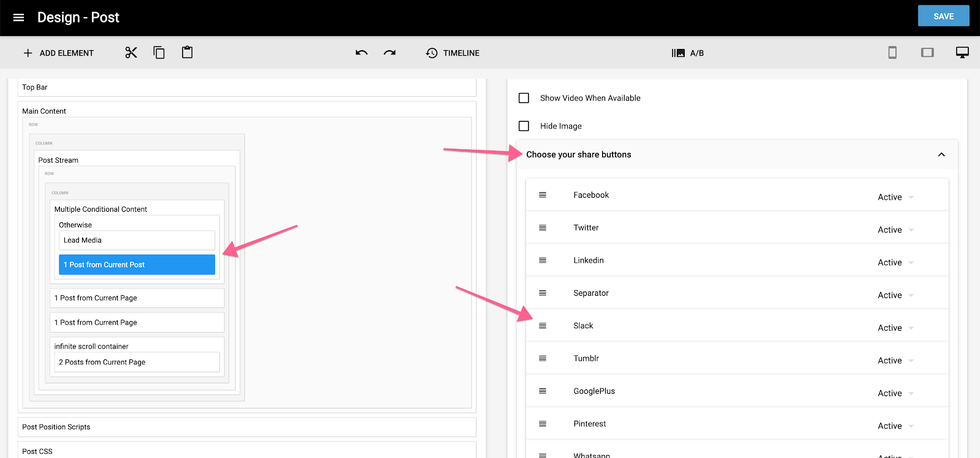Click Add Element button
Screen dimensions: 980x458
pyautogui.click(x=58, y=53)
